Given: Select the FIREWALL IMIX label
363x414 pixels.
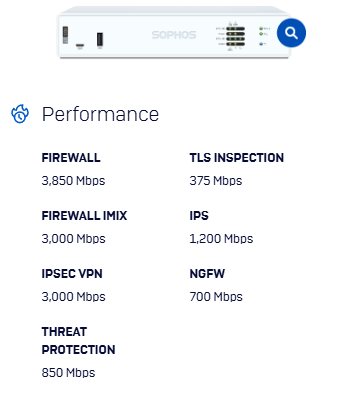Looking at the screenshot, I should click(84, 216).
